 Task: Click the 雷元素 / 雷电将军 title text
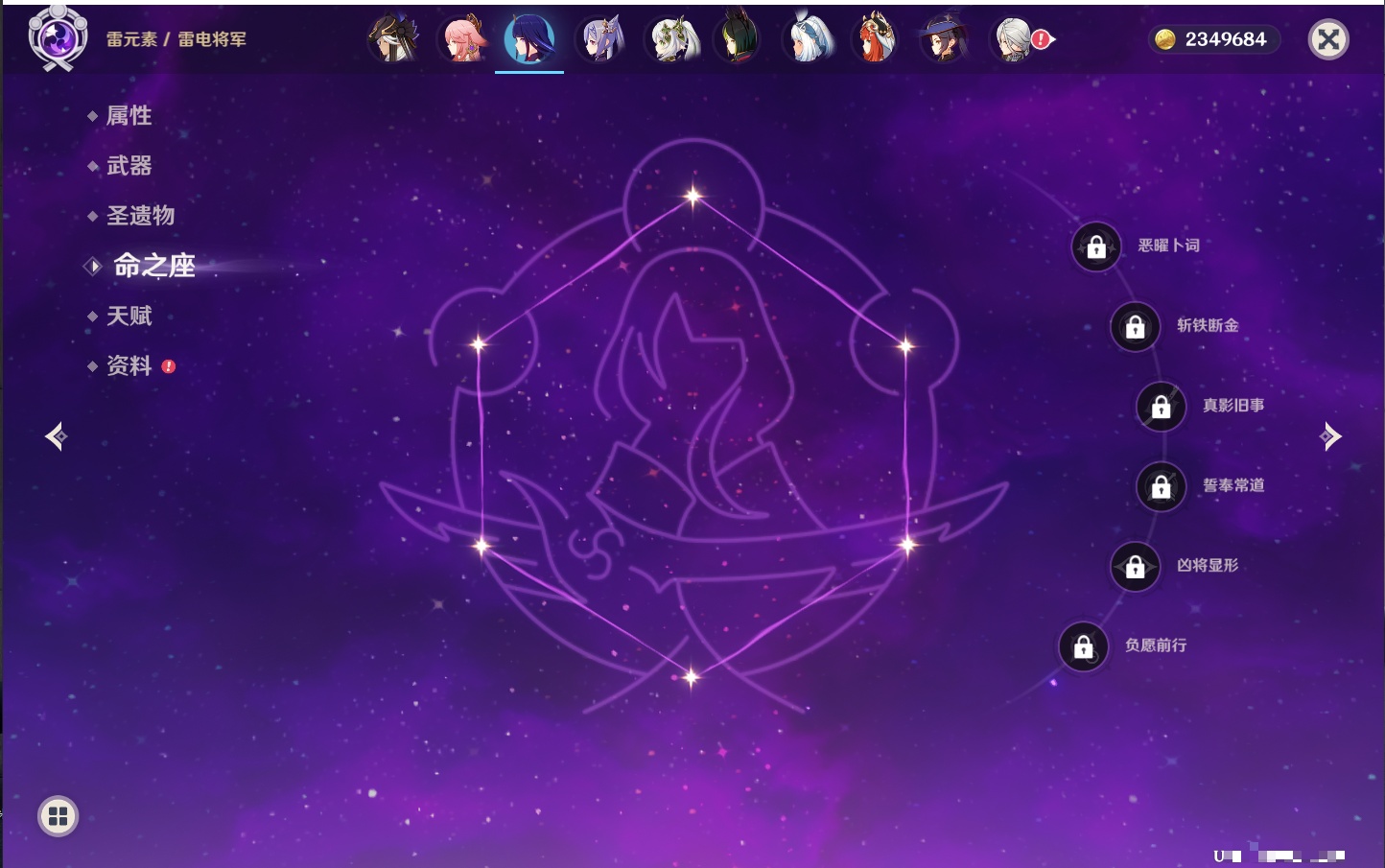point(176,39)
